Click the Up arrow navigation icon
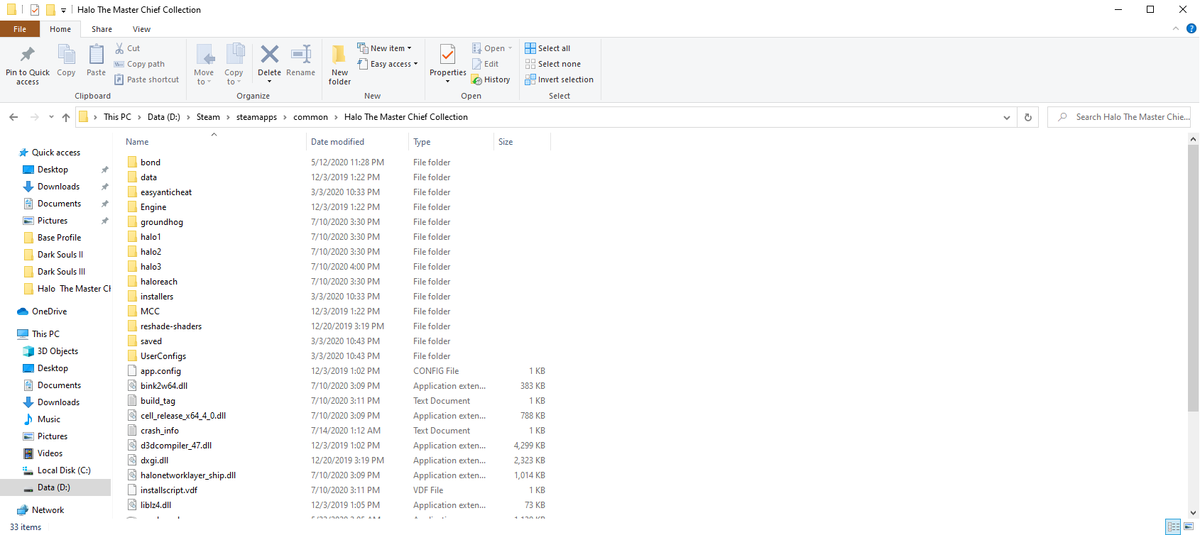 click(x=66, y=117)
